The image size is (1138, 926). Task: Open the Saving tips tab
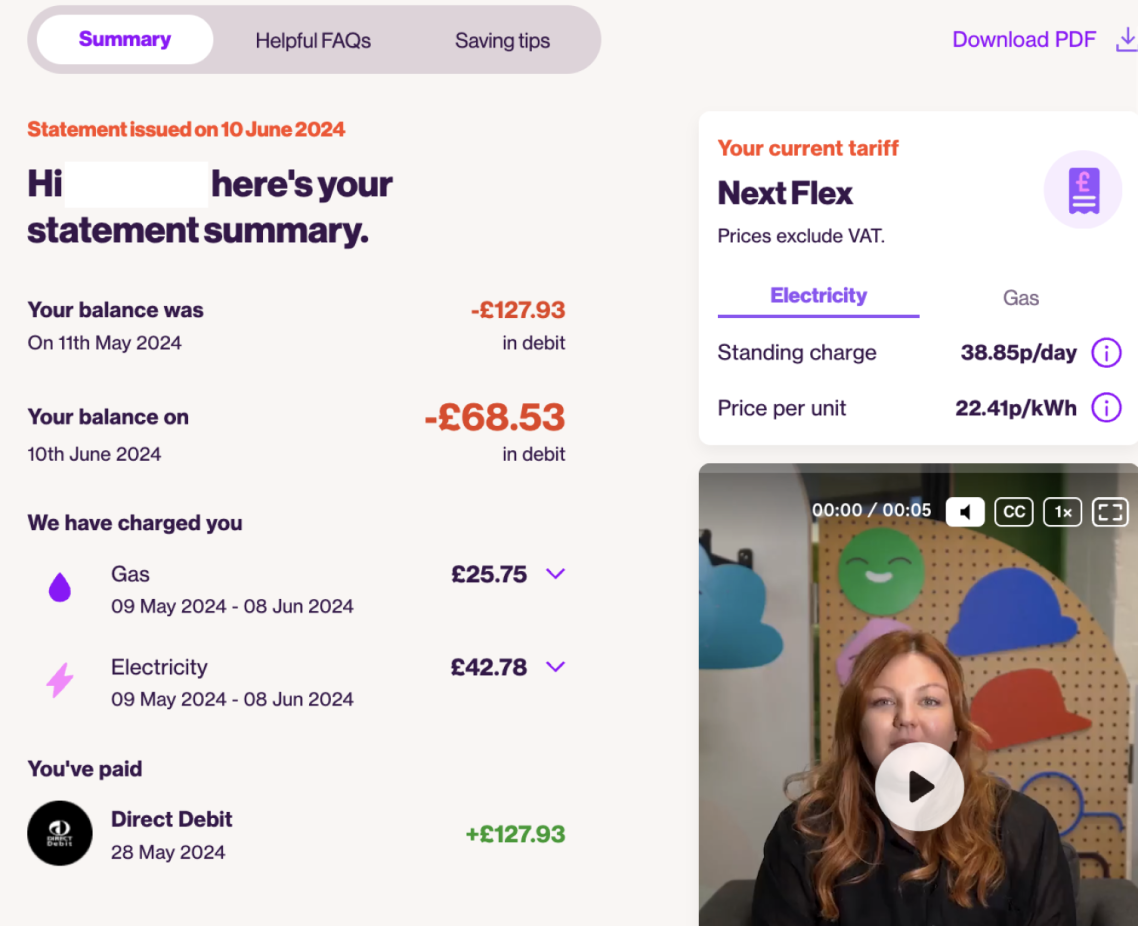(x=502, y=41)
